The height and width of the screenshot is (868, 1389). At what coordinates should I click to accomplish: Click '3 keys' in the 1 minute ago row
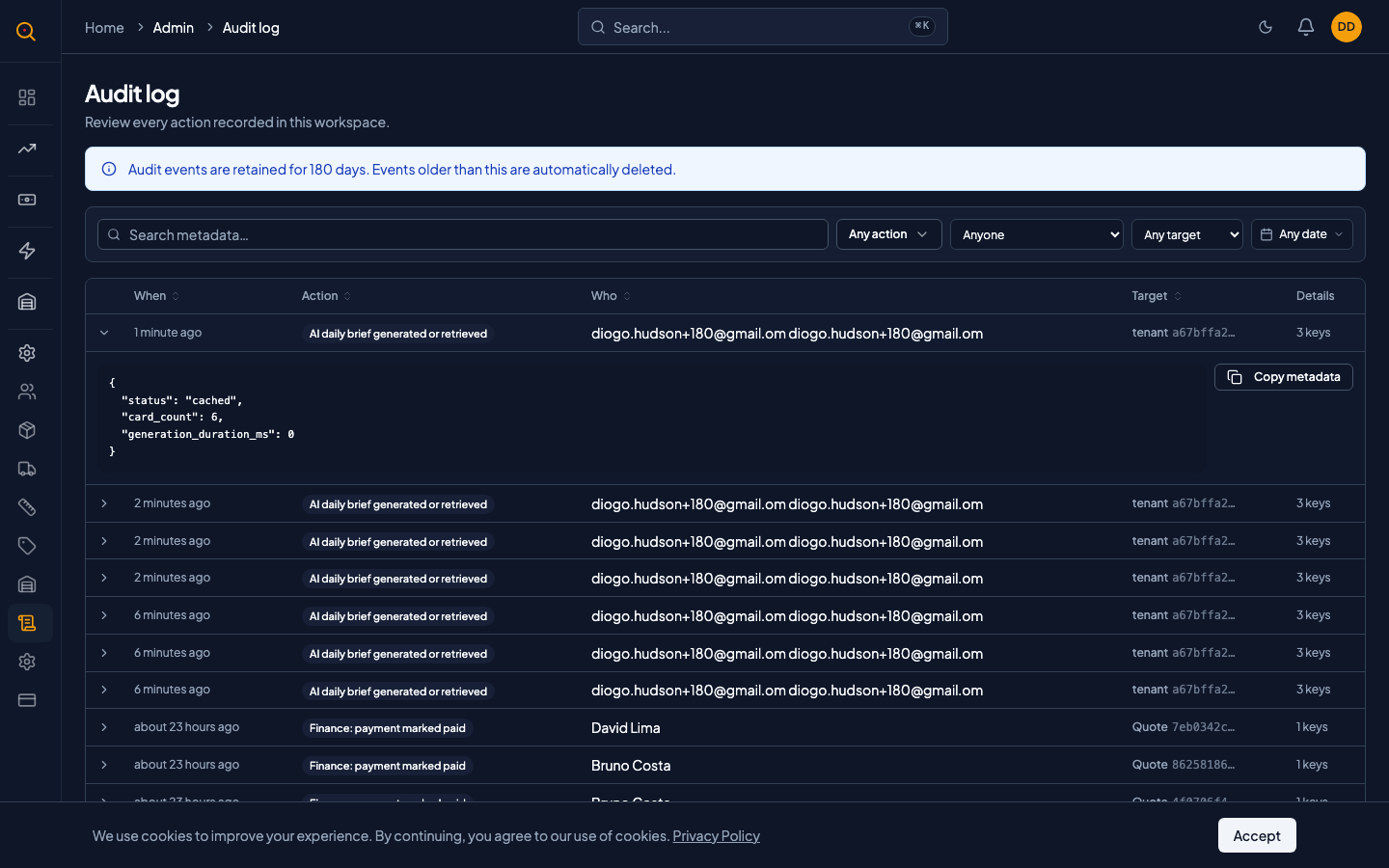click(1314, 333)
